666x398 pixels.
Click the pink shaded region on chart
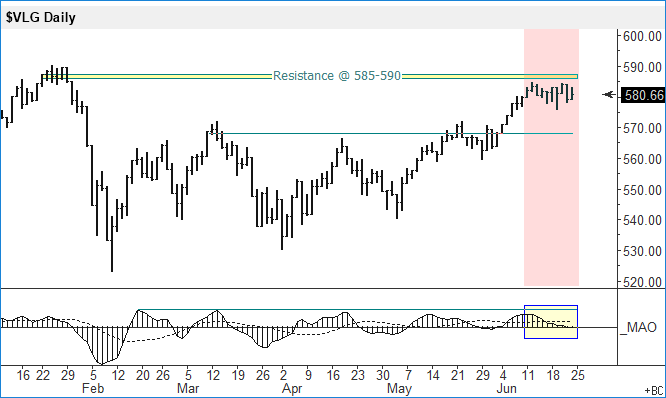tap(551, 158)
